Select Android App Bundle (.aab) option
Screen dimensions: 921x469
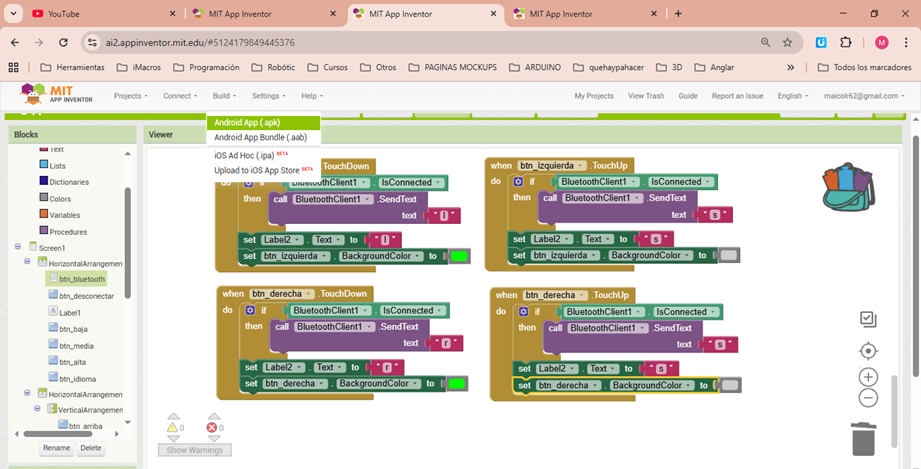point(260,138)
